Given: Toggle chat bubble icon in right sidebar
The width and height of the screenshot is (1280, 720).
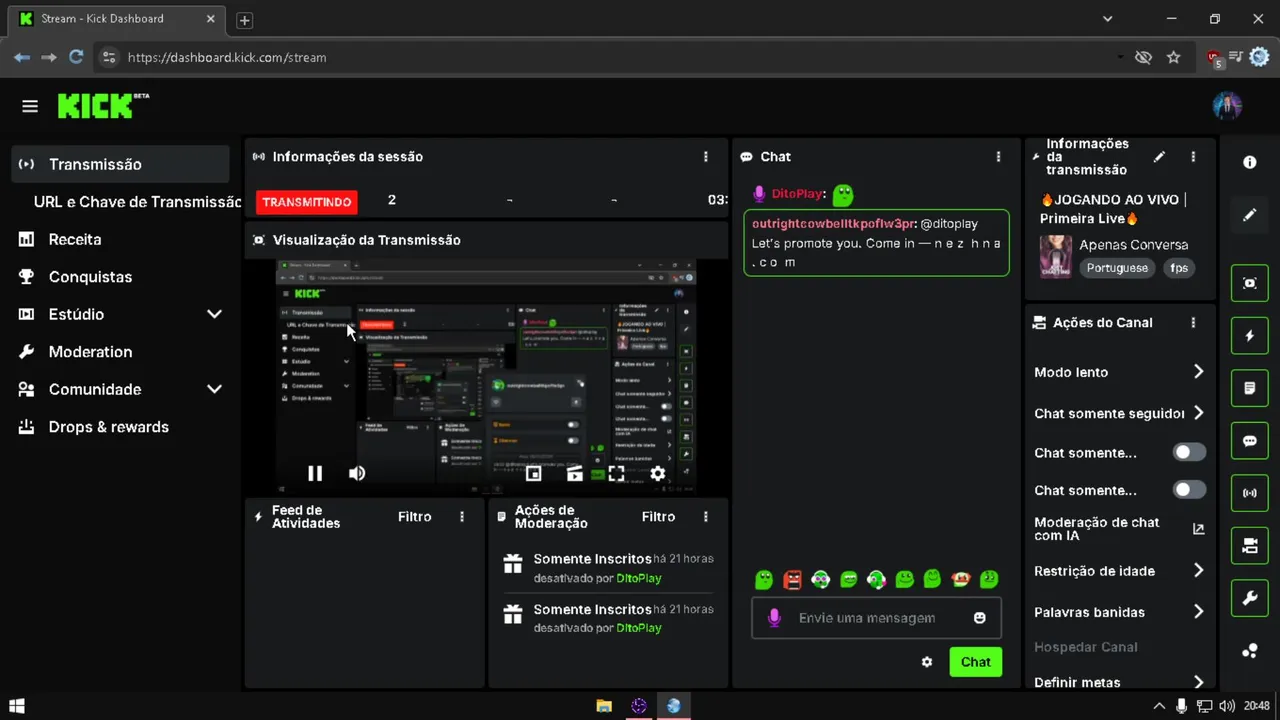Looking at the screenshot, I should (1250, 441).
